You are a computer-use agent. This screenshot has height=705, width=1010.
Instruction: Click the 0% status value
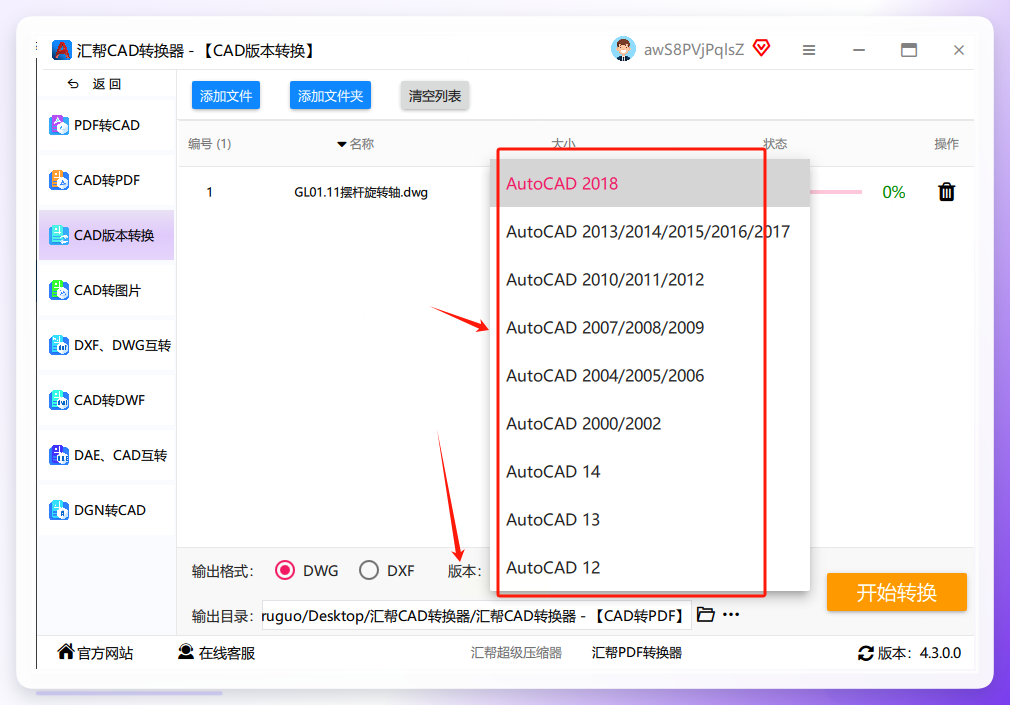pos(893,192)
